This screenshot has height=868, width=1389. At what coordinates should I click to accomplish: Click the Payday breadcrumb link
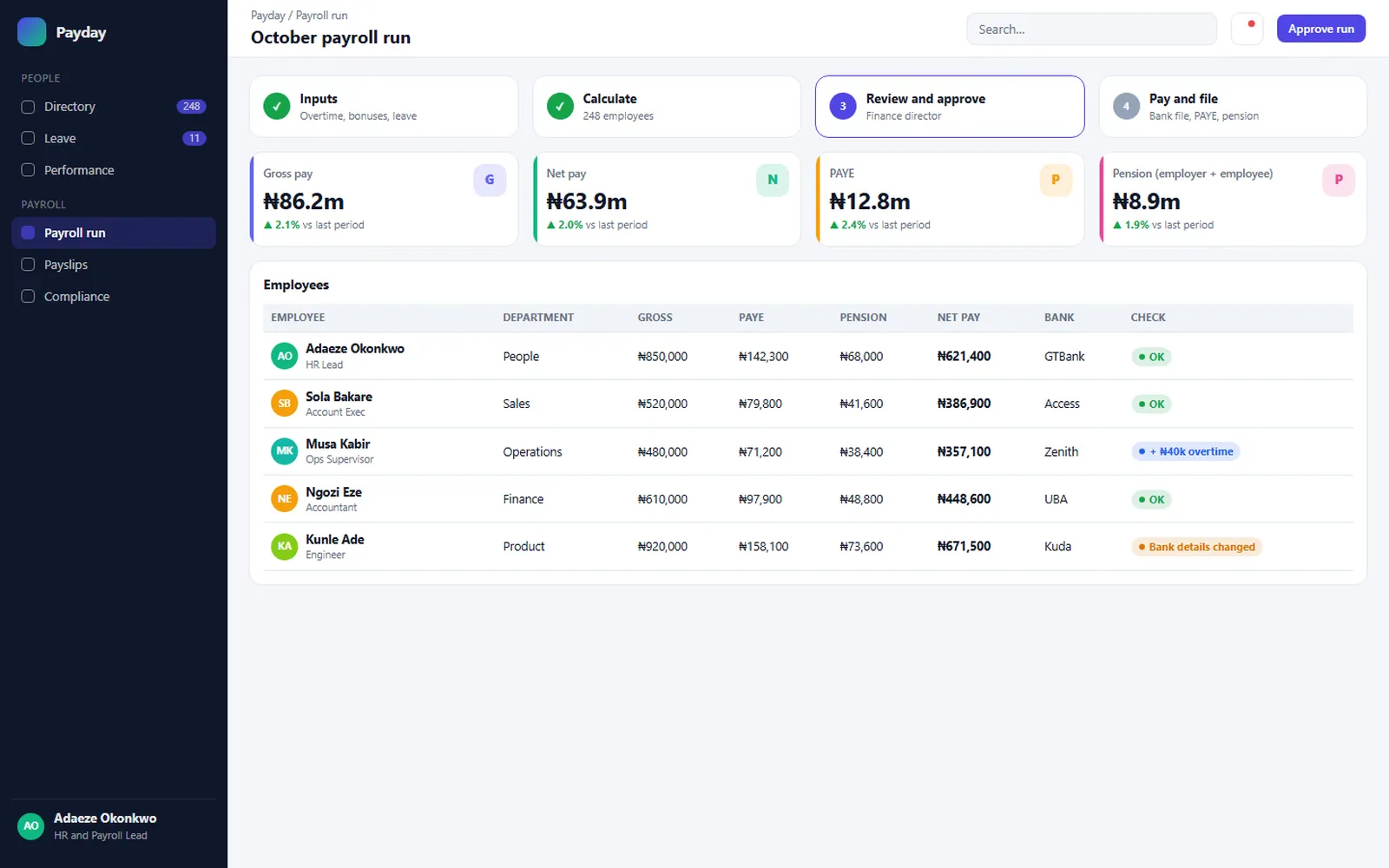click(x=268, y=16)
